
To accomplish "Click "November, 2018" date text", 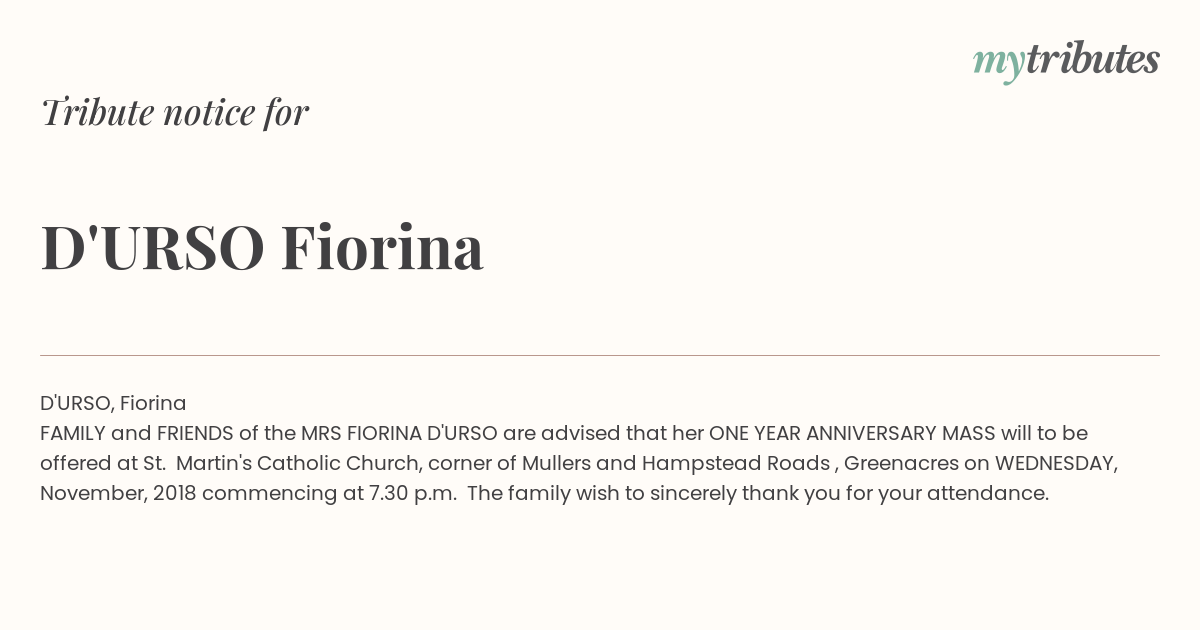I will pos(118,493).
